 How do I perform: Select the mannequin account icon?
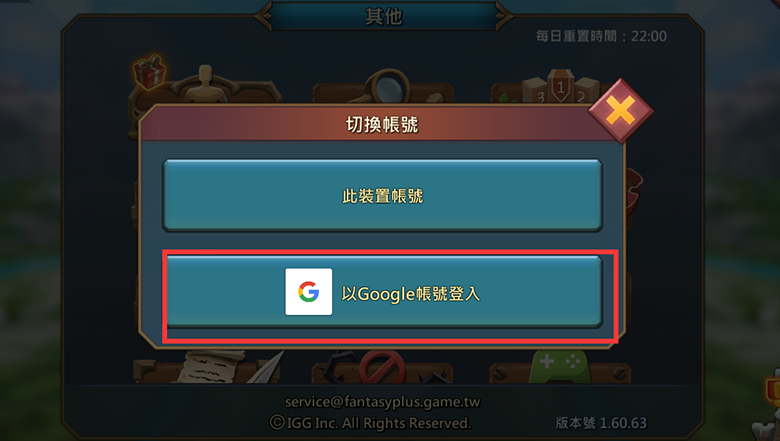click(205, 85)
